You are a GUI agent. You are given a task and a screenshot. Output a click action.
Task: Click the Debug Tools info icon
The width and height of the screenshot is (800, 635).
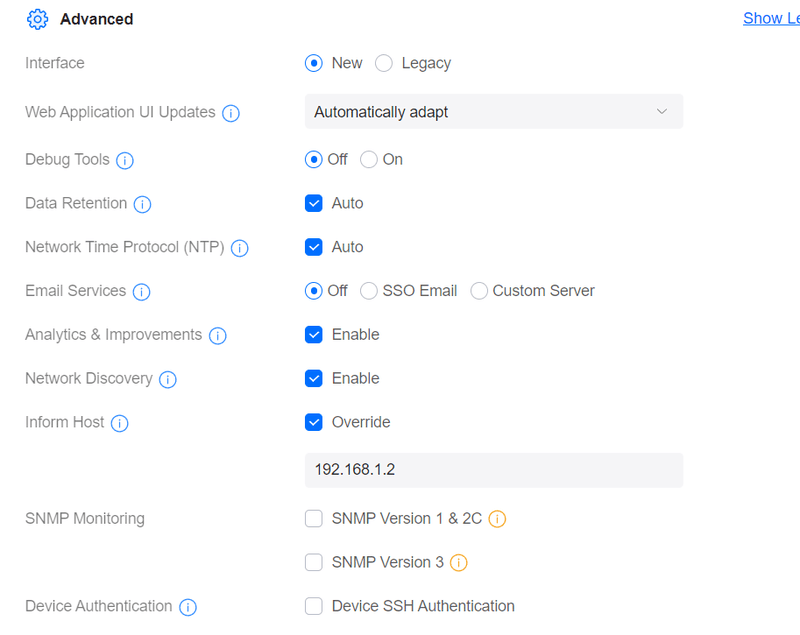[125, 160]
